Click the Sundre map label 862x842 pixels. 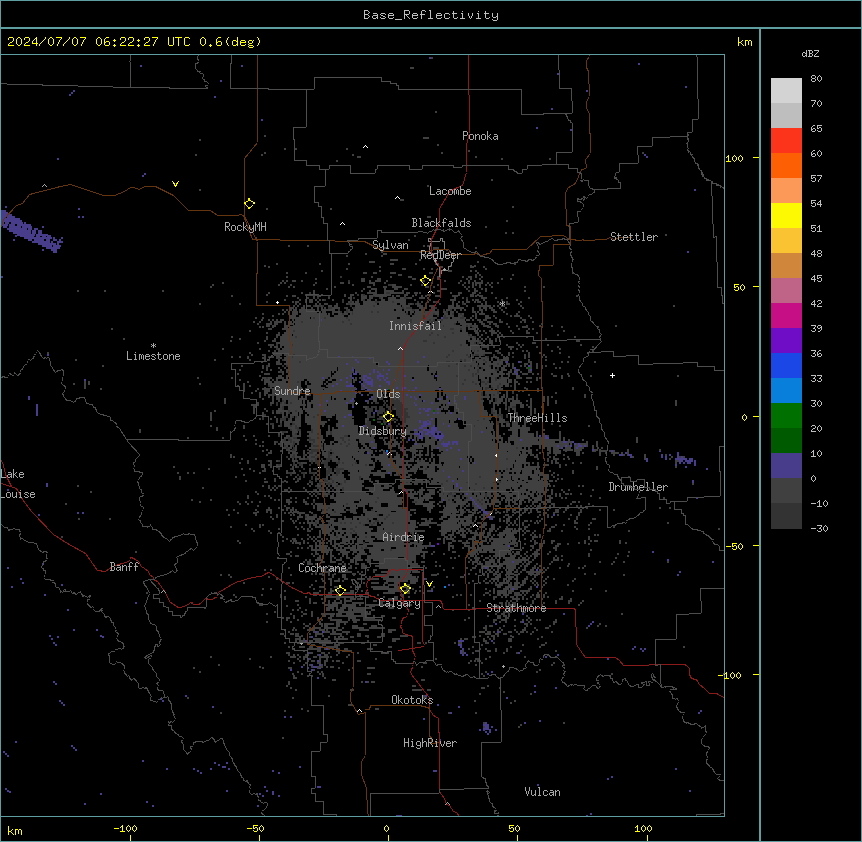292,391
